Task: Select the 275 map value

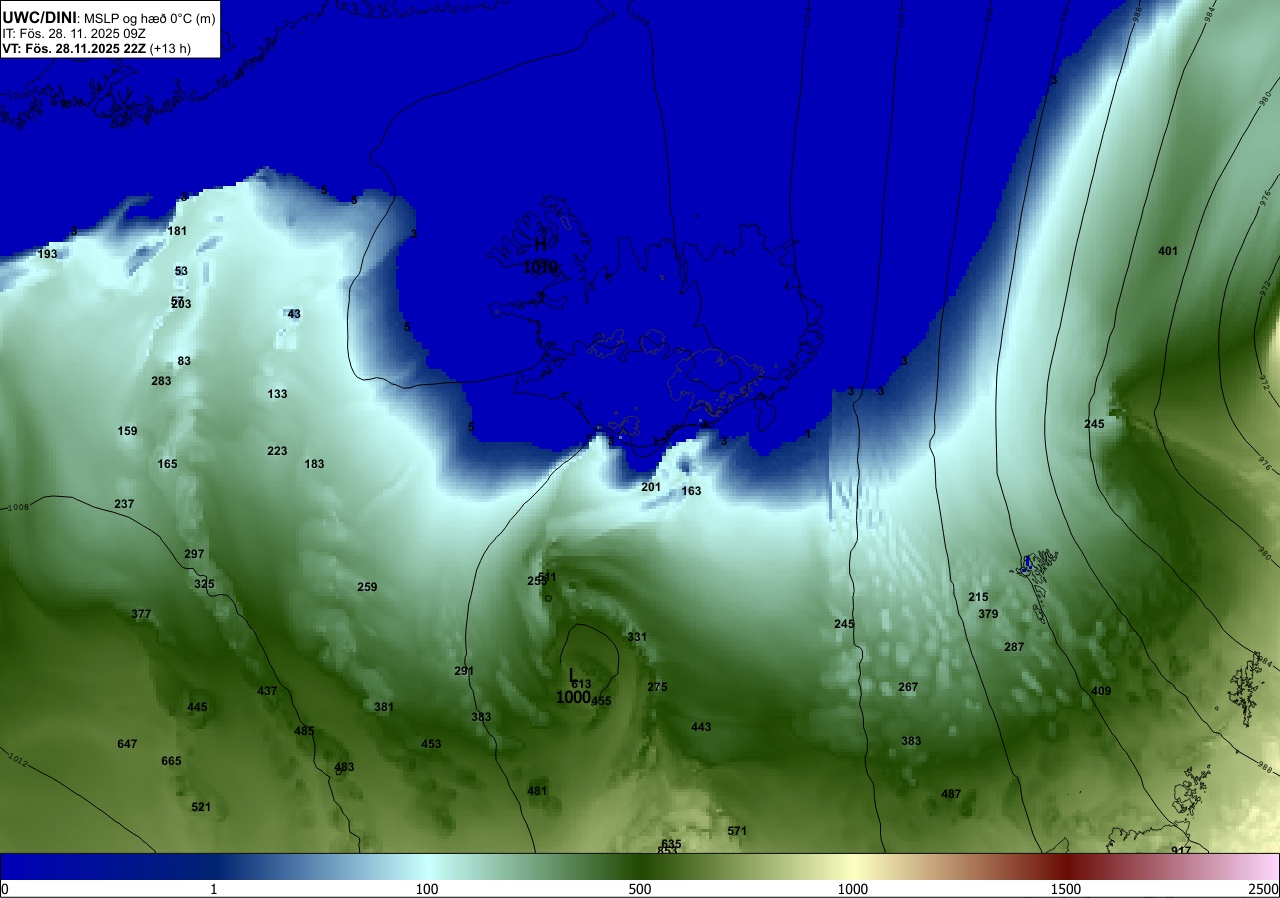Action: [x=657, y=687]
